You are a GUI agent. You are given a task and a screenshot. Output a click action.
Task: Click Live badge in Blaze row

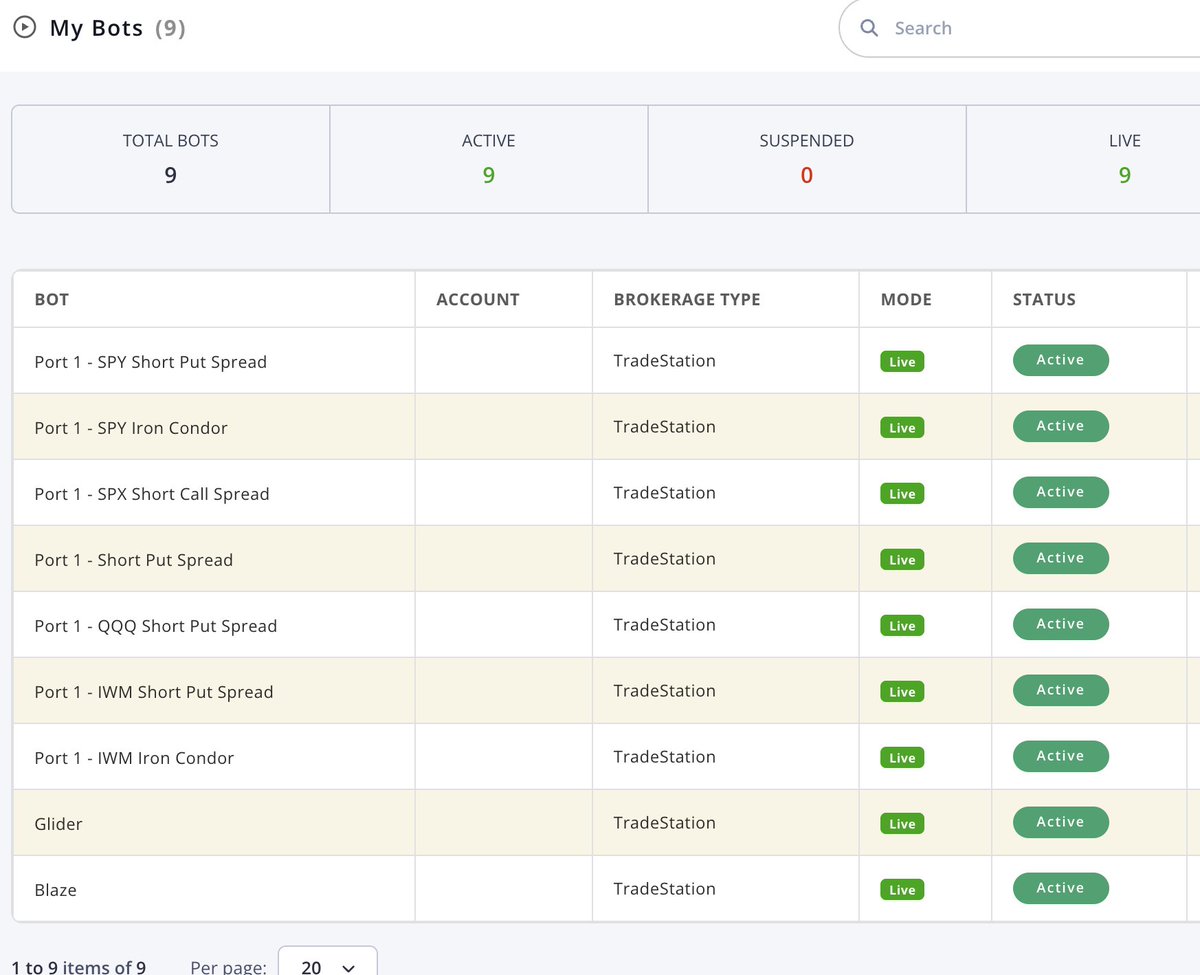pos(902,890)
